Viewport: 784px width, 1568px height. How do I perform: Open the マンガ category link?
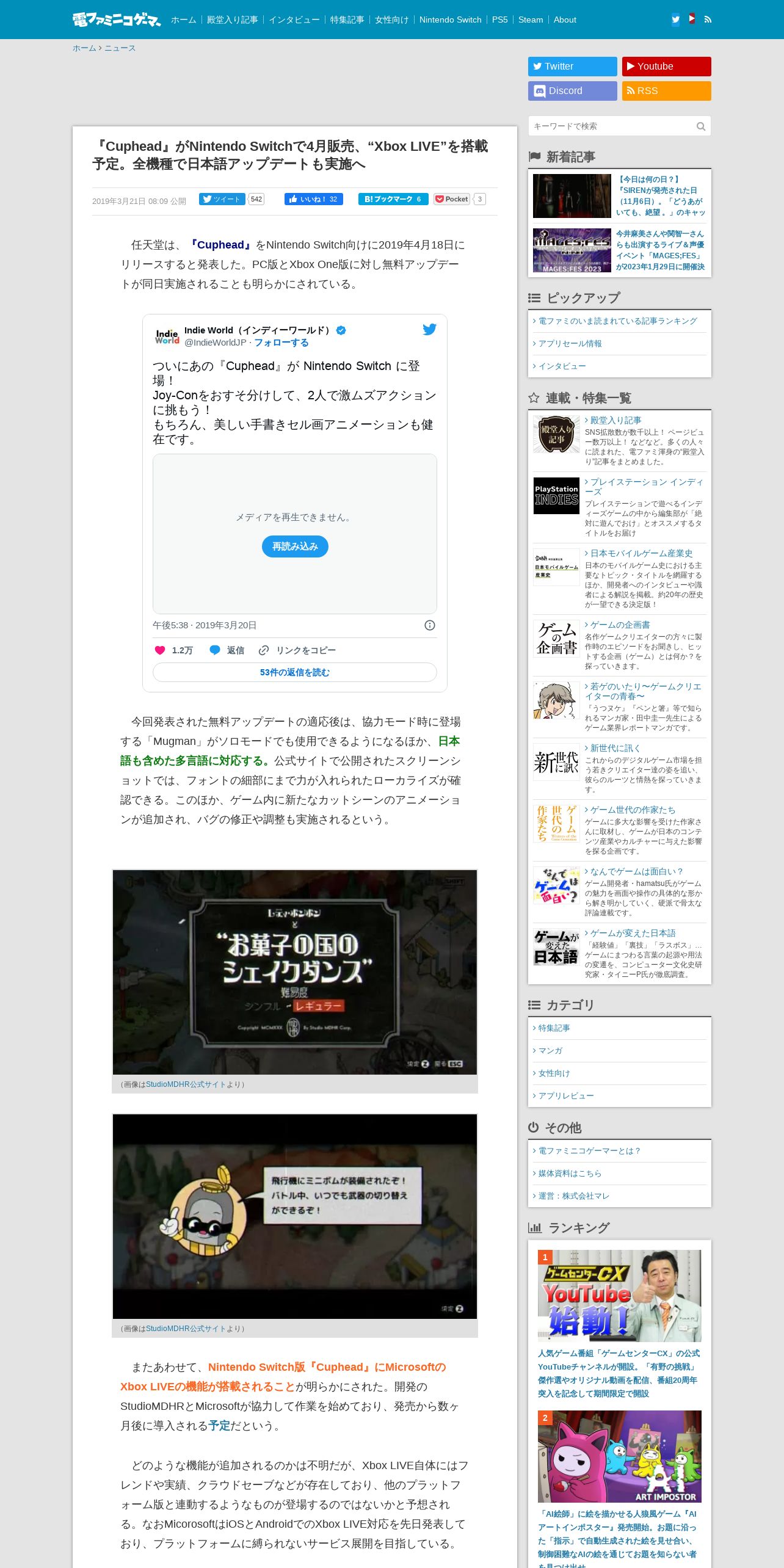[550, 1051]
